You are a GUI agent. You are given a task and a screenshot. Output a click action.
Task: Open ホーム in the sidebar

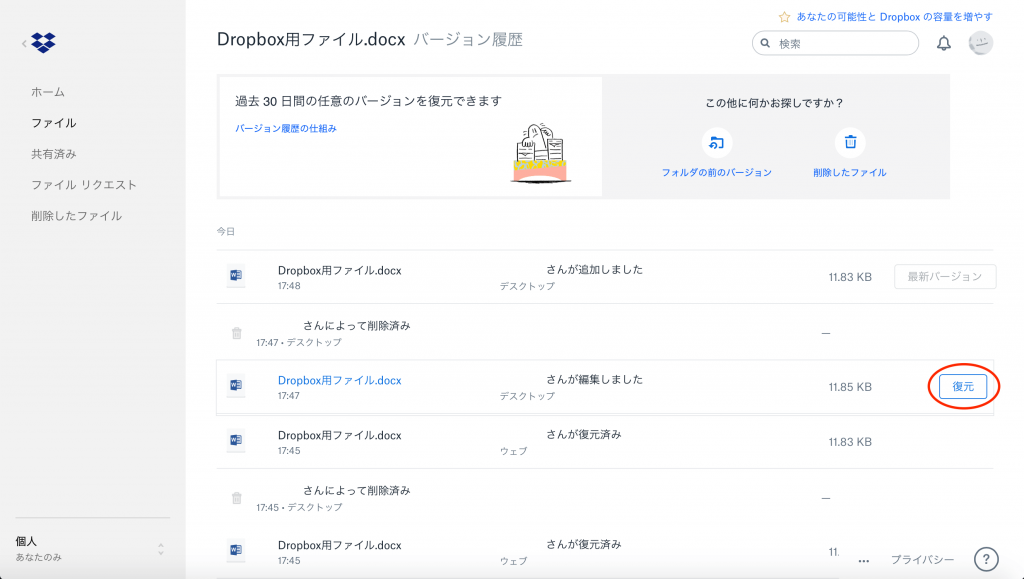(48, 92)
